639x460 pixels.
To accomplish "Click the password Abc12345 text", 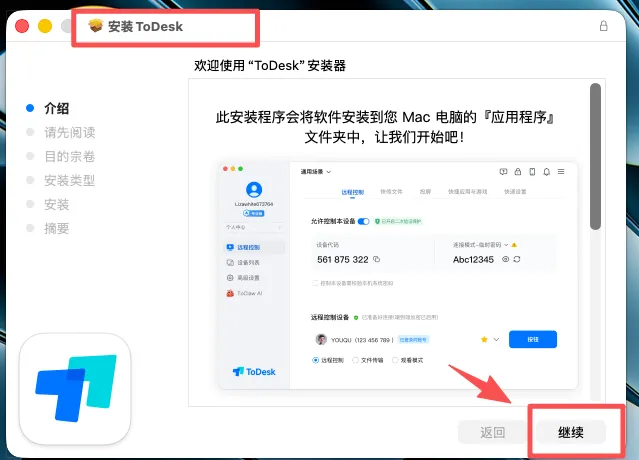I will [473, 260].
